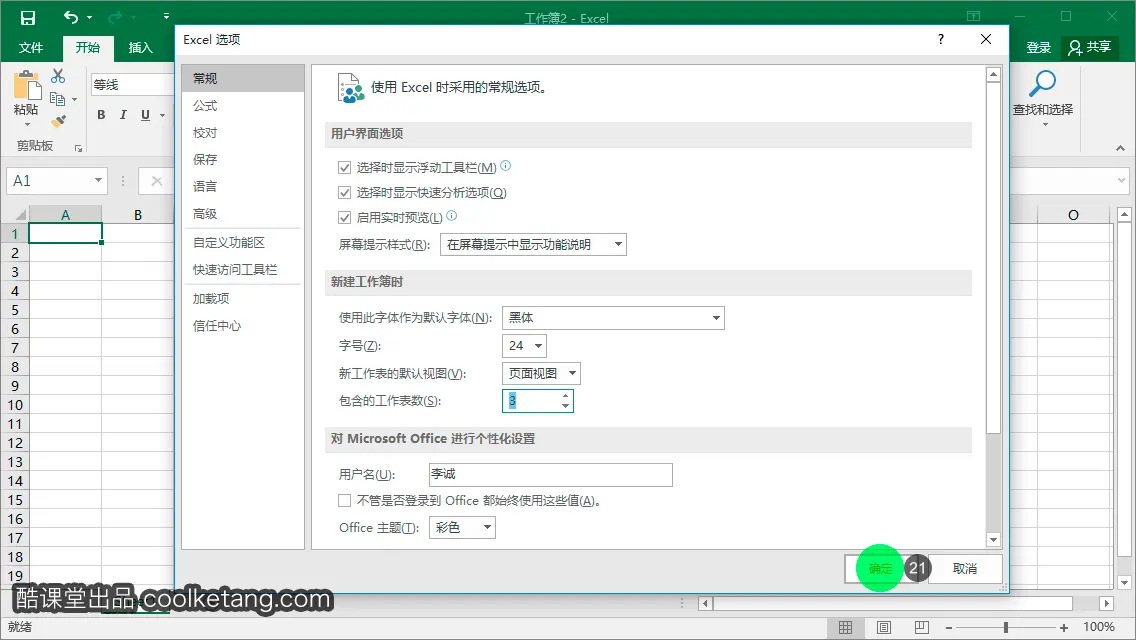Click scroll down arrow in options dialog
The image size is (1136, 640).
tap(993, 540)
